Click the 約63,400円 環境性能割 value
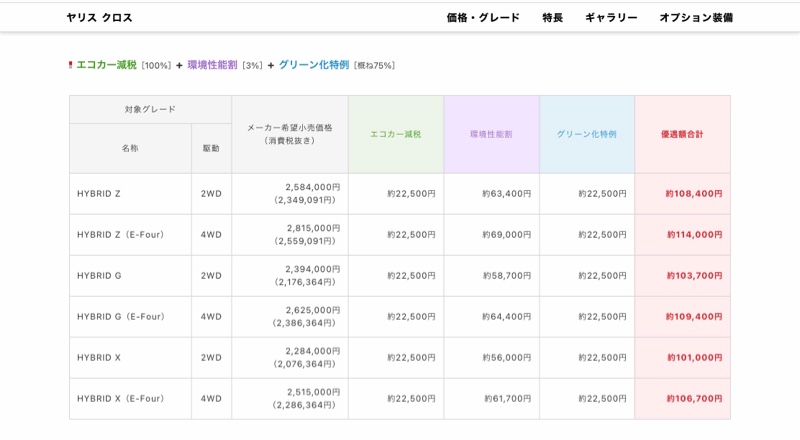The image size is (800, 440). 507,194
